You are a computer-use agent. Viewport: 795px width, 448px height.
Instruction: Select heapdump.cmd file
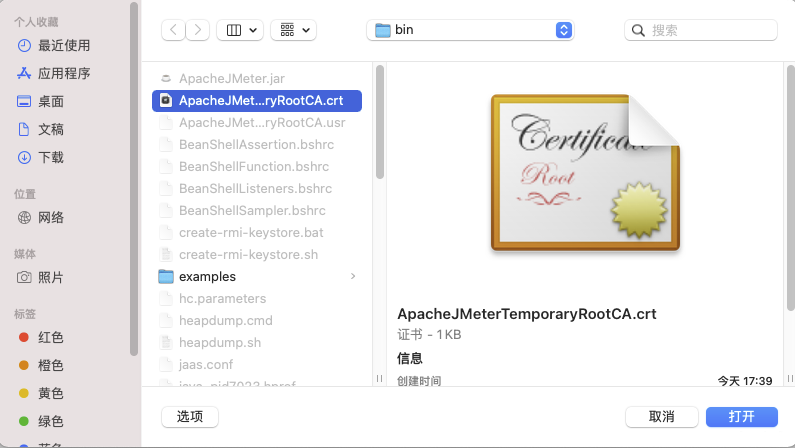(x=257, y=320)
